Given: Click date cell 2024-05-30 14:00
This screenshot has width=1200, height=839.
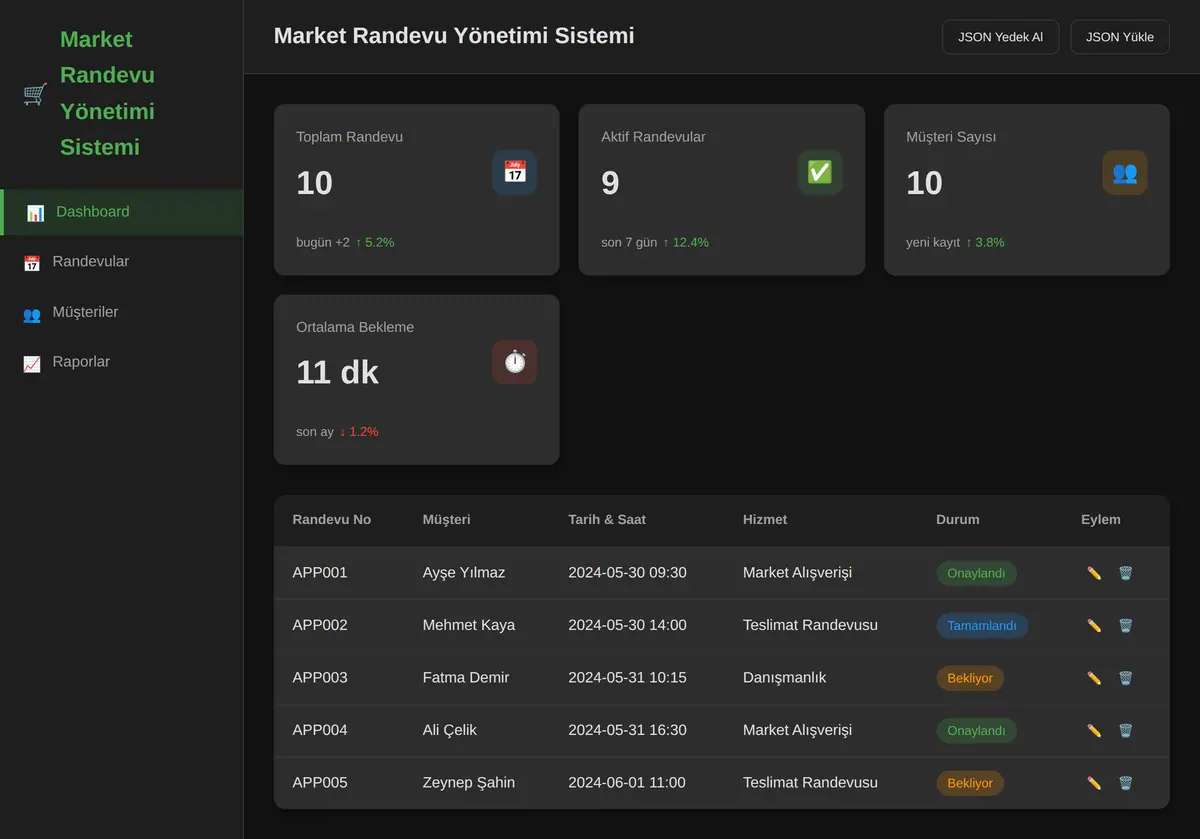Looking at the screenshot, I should click(627, 625).
